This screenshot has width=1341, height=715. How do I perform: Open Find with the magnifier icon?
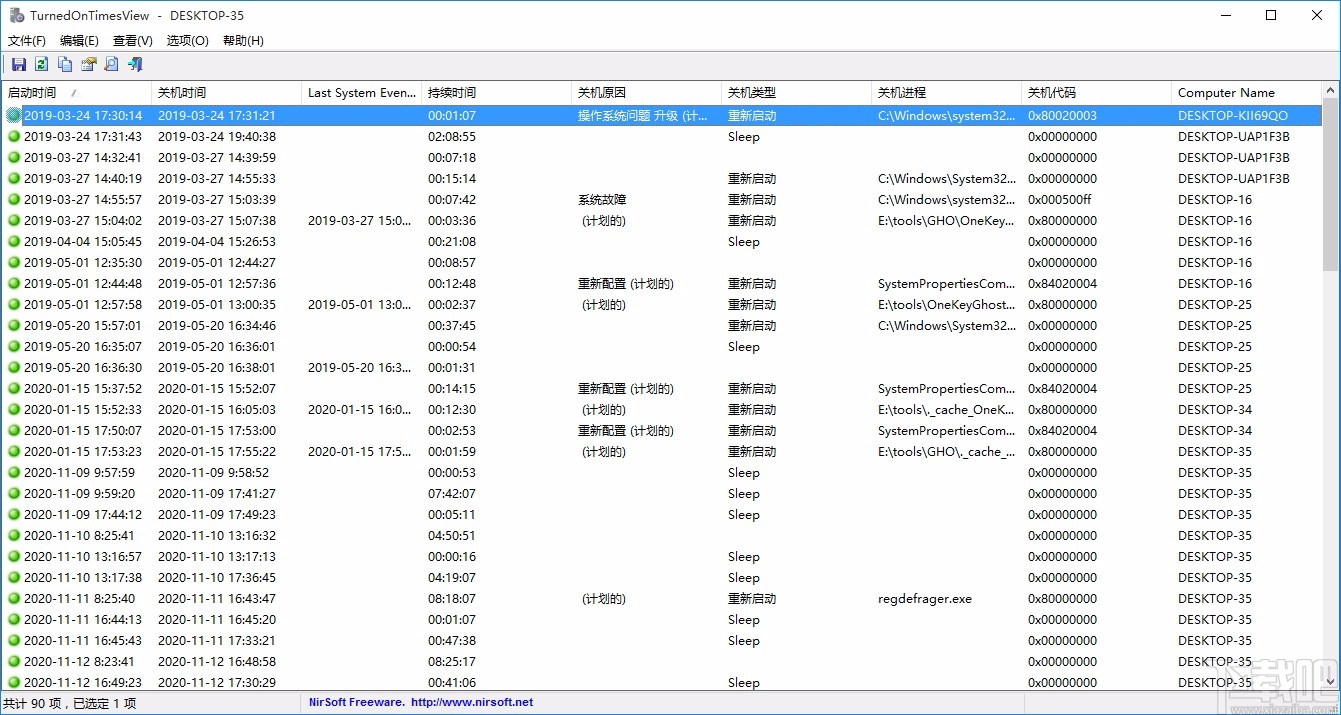click(x=111, y=64)
